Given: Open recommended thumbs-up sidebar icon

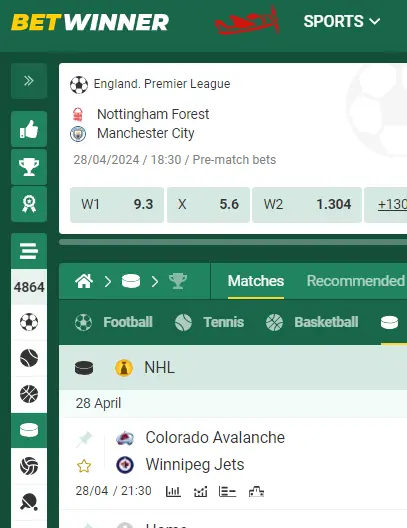Looking at the screenshot, I should coord(29,129).
